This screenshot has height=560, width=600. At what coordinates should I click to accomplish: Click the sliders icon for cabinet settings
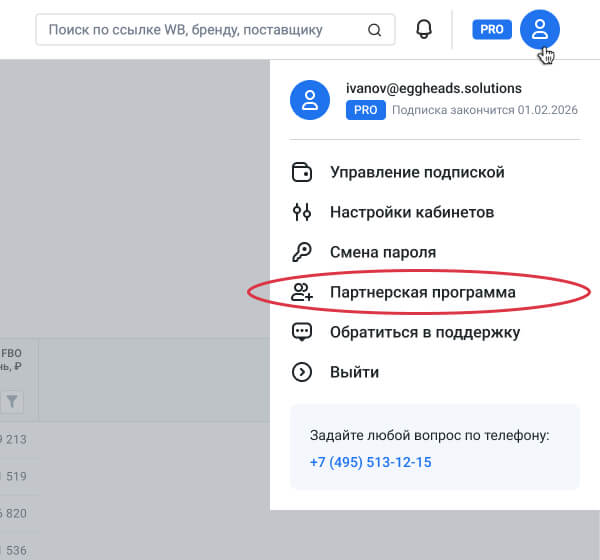tap(301, 212)
